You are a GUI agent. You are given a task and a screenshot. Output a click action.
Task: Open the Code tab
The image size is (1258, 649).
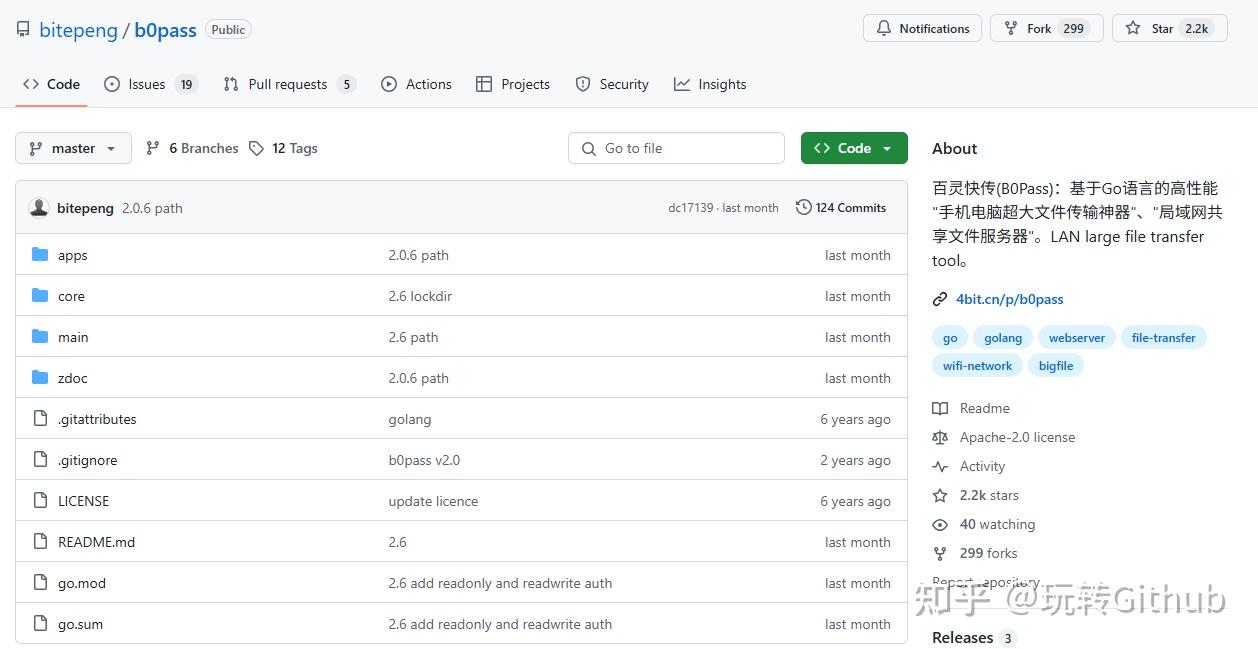(x=52, y=84)
